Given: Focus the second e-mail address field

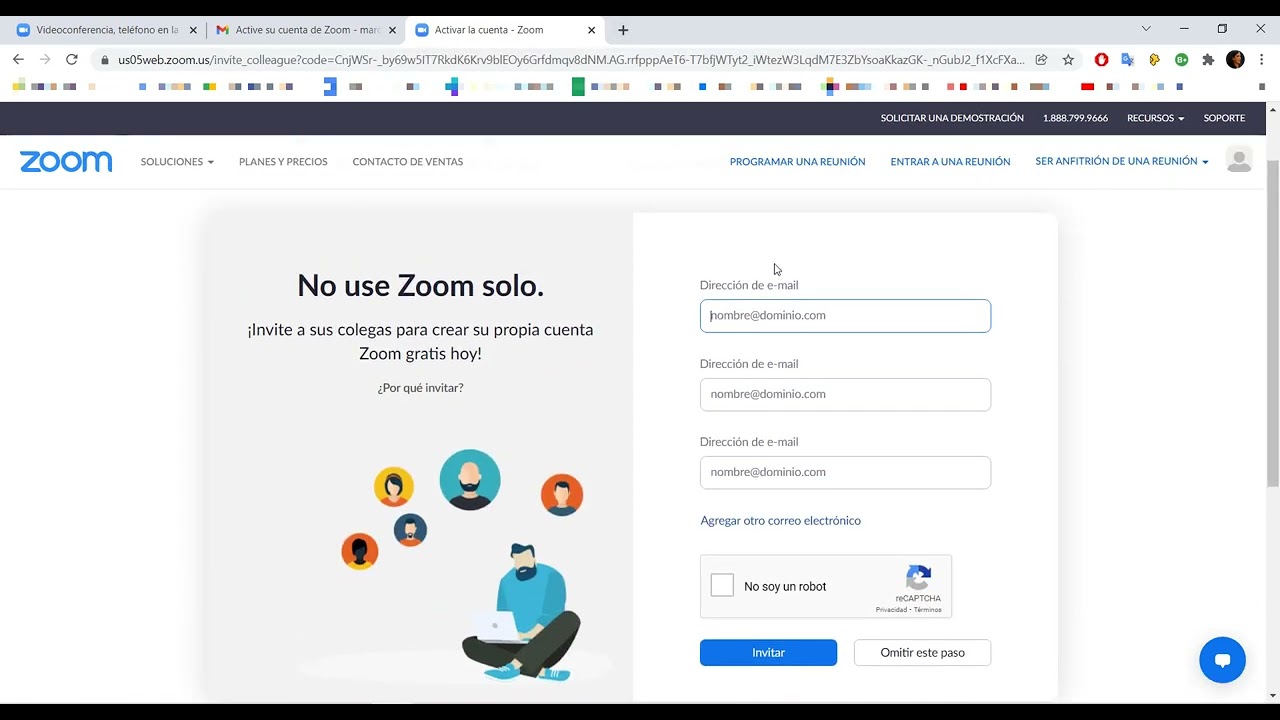Looking at the screenshot, I should pos(845,394).
